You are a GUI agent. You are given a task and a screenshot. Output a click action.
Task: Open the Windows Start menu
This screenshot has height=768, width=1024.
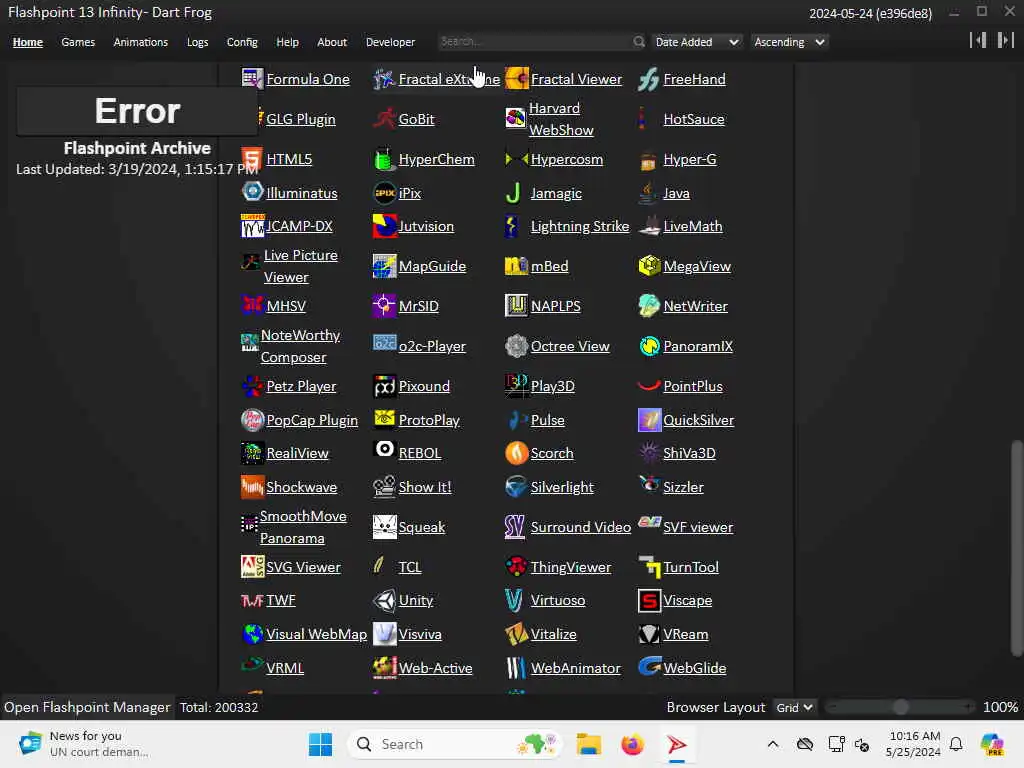(x=320, y=744)
